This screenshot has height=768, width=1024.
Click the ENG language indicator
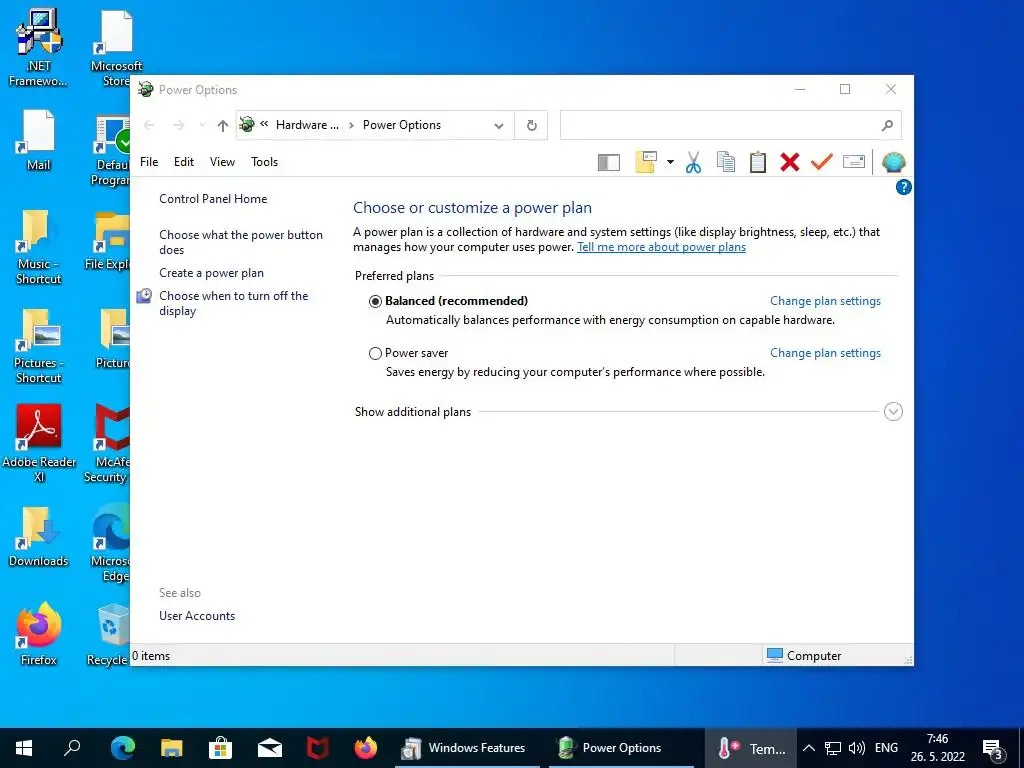point(886,748)
